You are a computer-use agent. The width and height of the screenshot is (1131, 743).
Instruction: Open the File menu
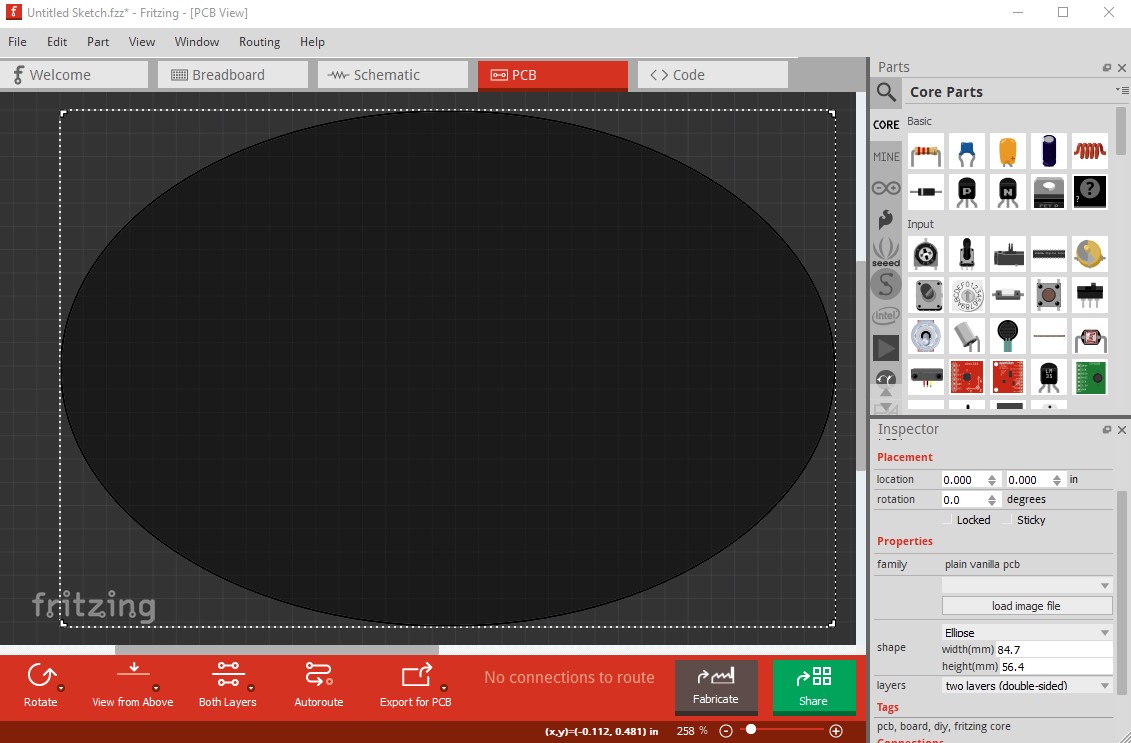click(x=17, y=42)
